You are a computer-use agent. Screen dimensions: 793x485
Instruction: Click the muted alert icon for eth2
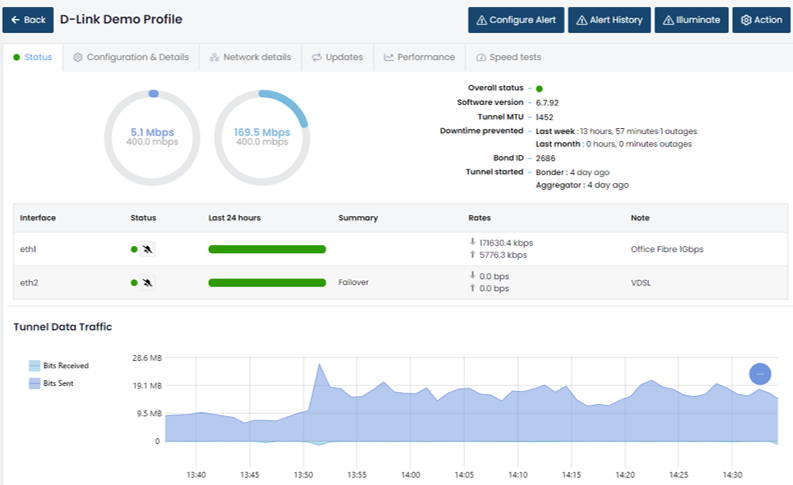[x=147, y=282]
